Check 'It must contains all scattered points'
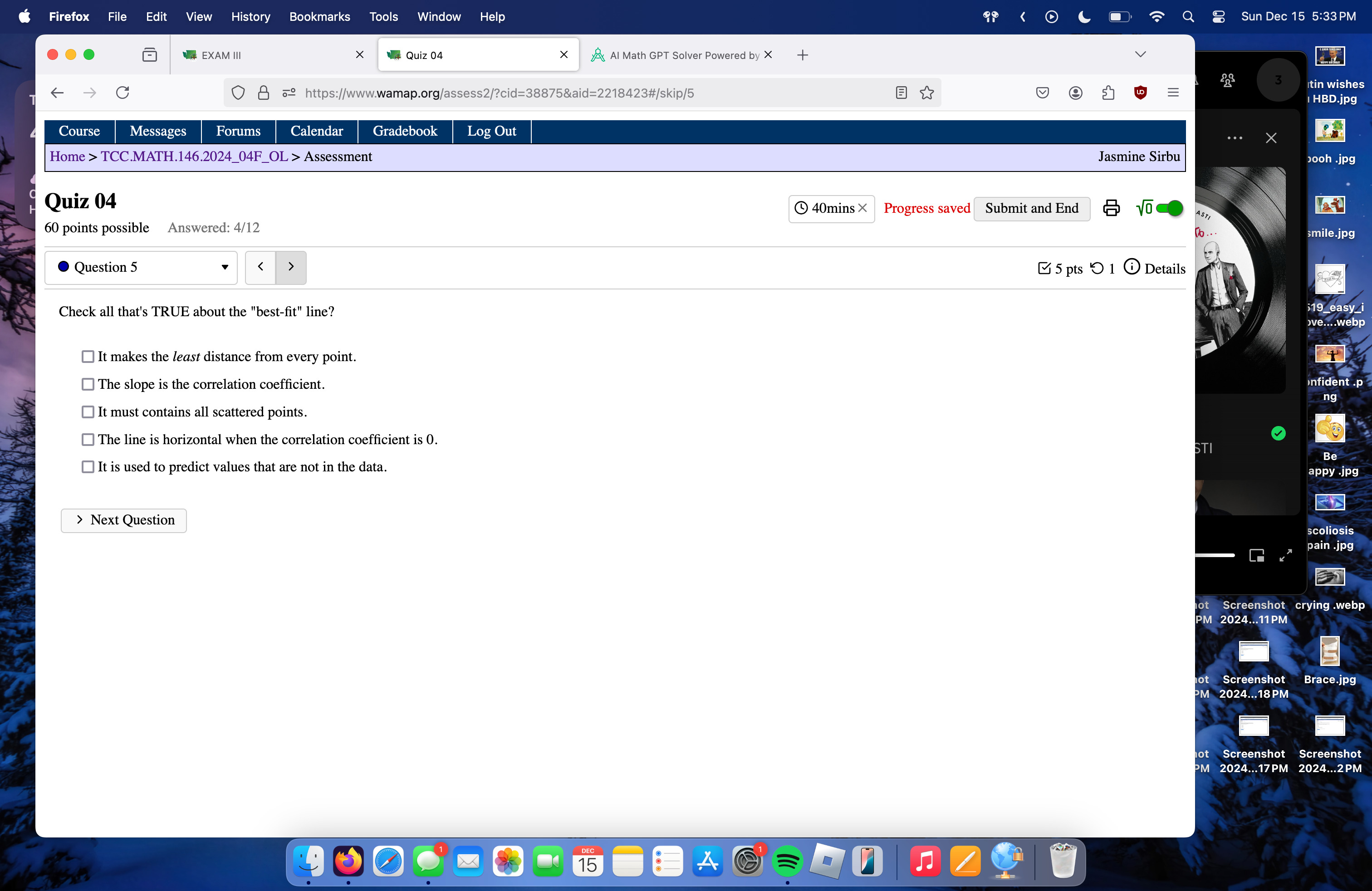Image resolution: width=1372 pixels, height=891 pixels. pos(88,412)
